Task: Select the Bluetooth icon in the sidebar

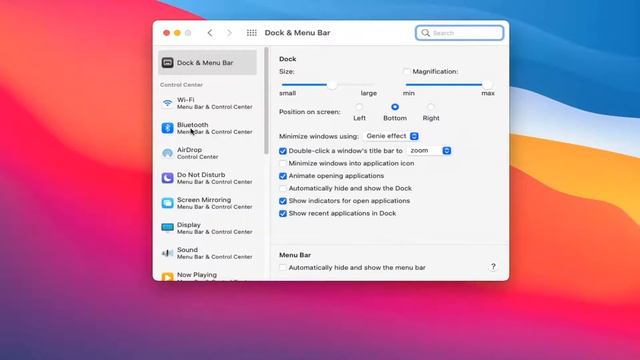Action: pyautogui.click(x=167, y=128)
